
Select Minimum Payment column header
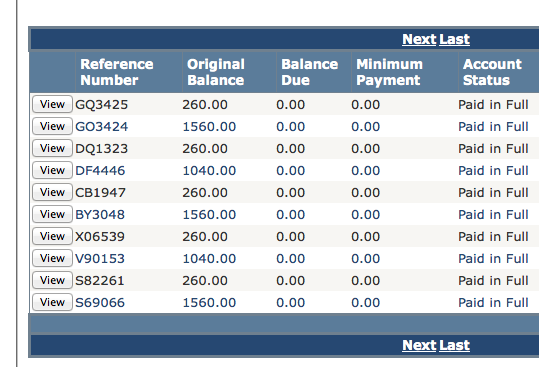point(389,72)
